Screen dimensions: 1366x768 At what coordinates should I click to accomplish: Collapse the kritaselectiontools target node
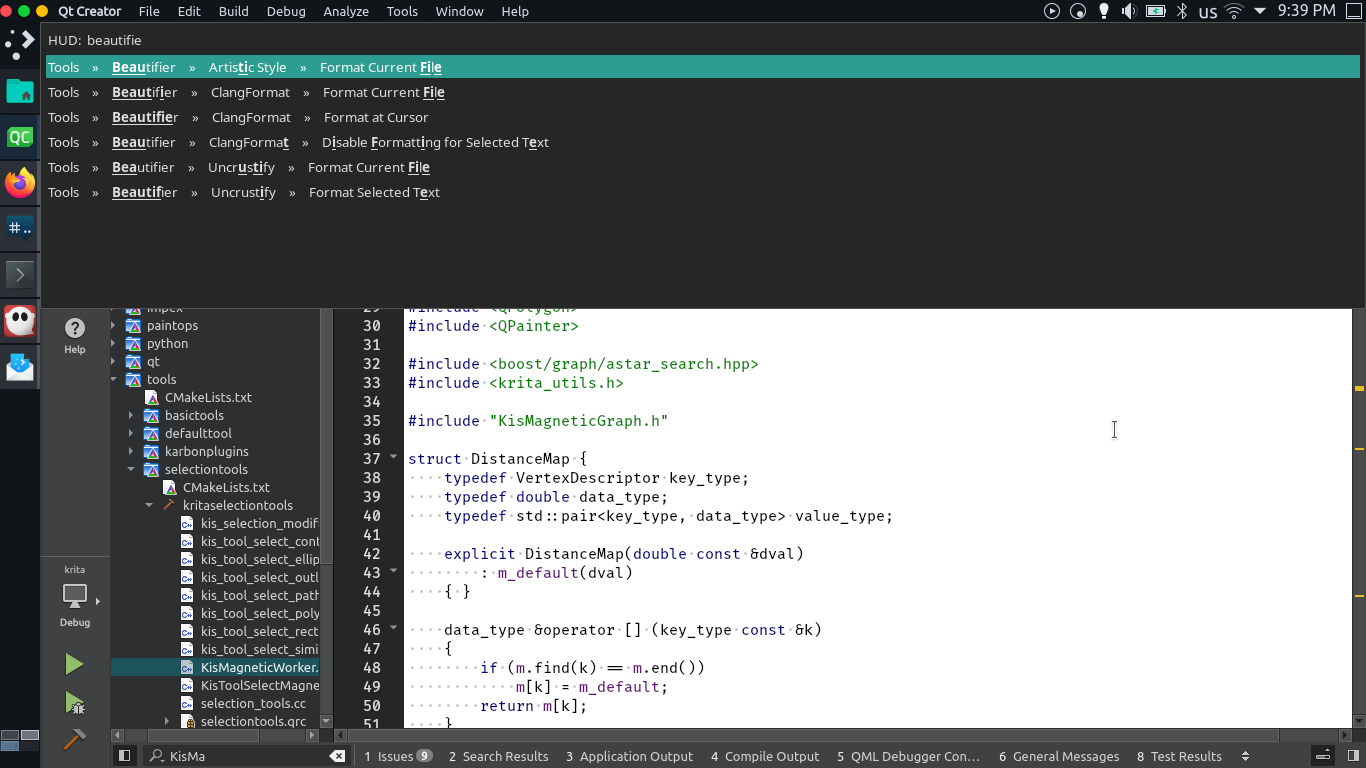point(149,506)
